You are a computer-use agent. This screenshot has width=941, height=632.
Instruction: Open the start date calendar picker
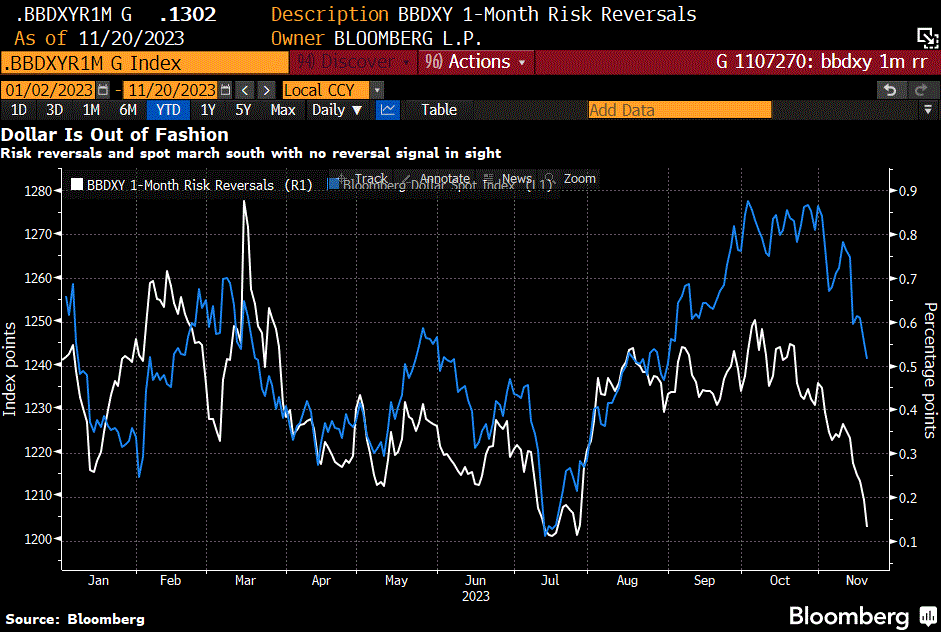click(x=103, y=90)
